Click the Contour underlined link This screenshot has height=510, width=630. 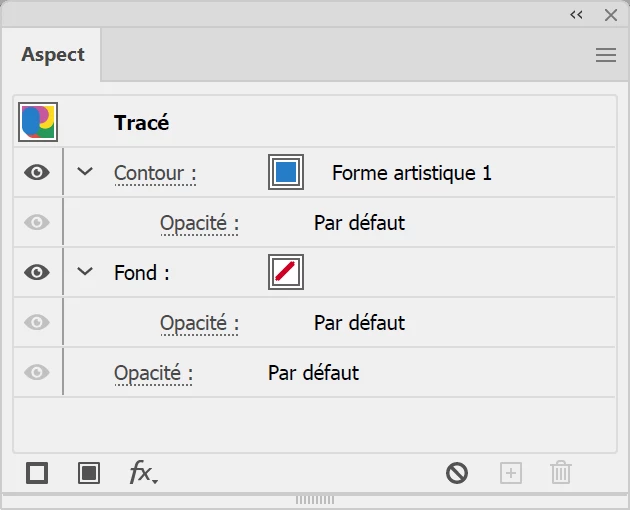click(x=154, y=173)
